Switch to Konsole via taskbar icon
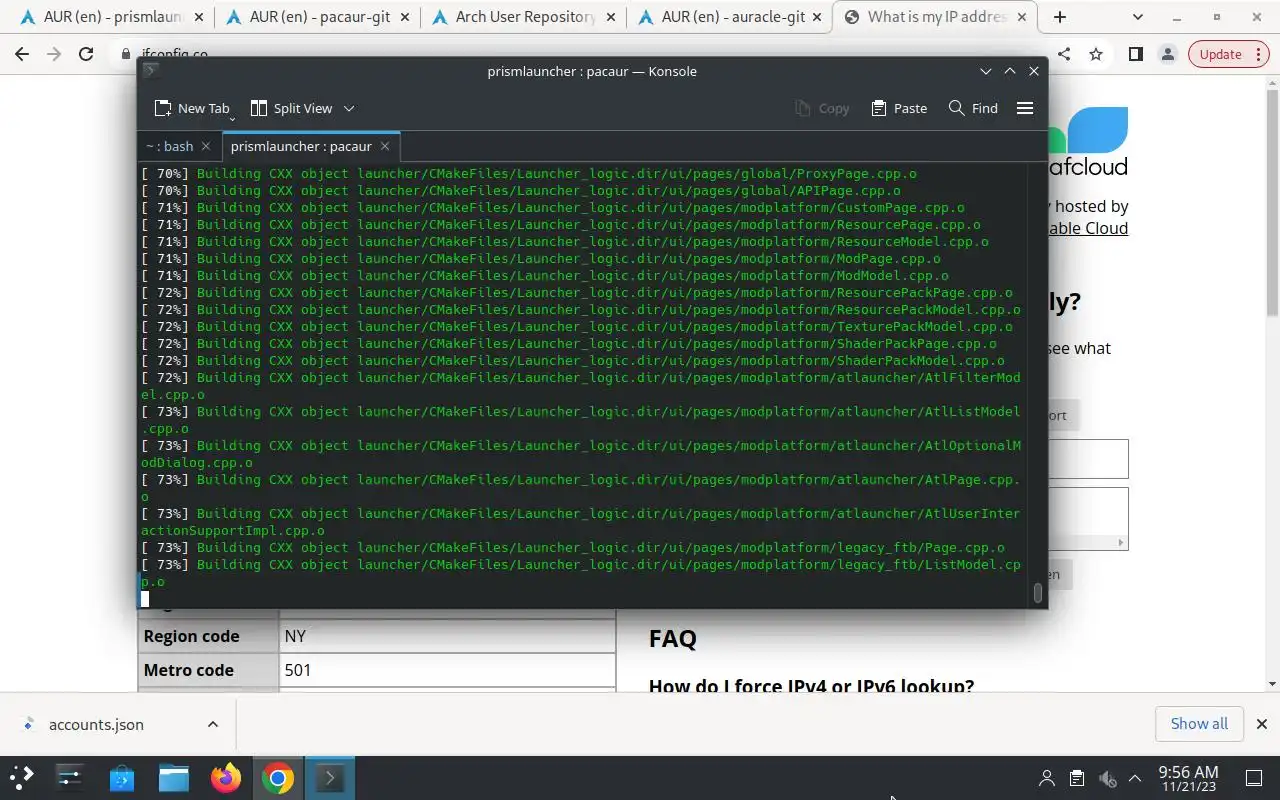1280x800 pixels. click(330, 777)
